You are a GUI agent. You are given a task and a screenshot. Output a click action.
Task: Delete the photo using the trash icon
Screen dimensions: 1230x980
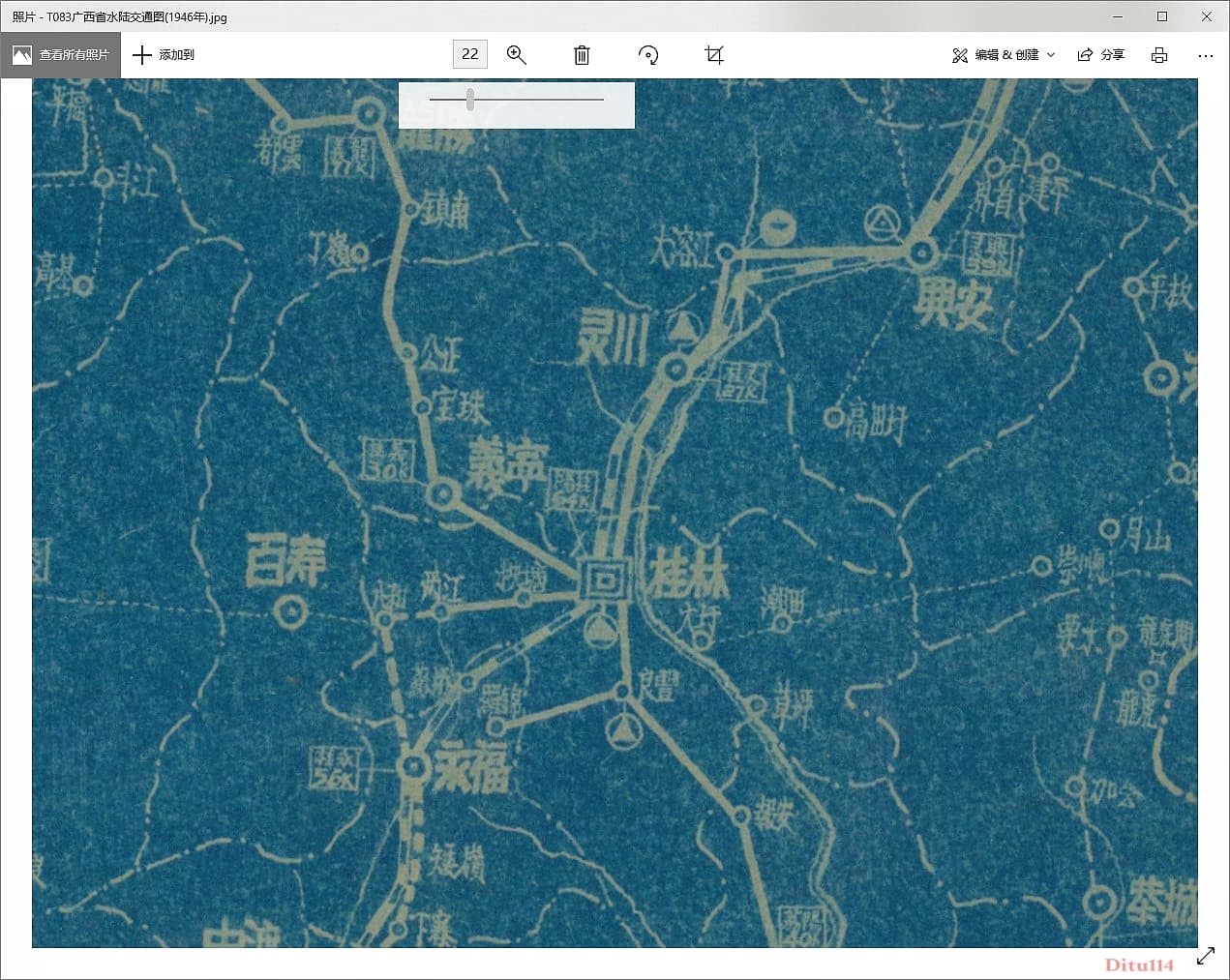coord(581,55)
